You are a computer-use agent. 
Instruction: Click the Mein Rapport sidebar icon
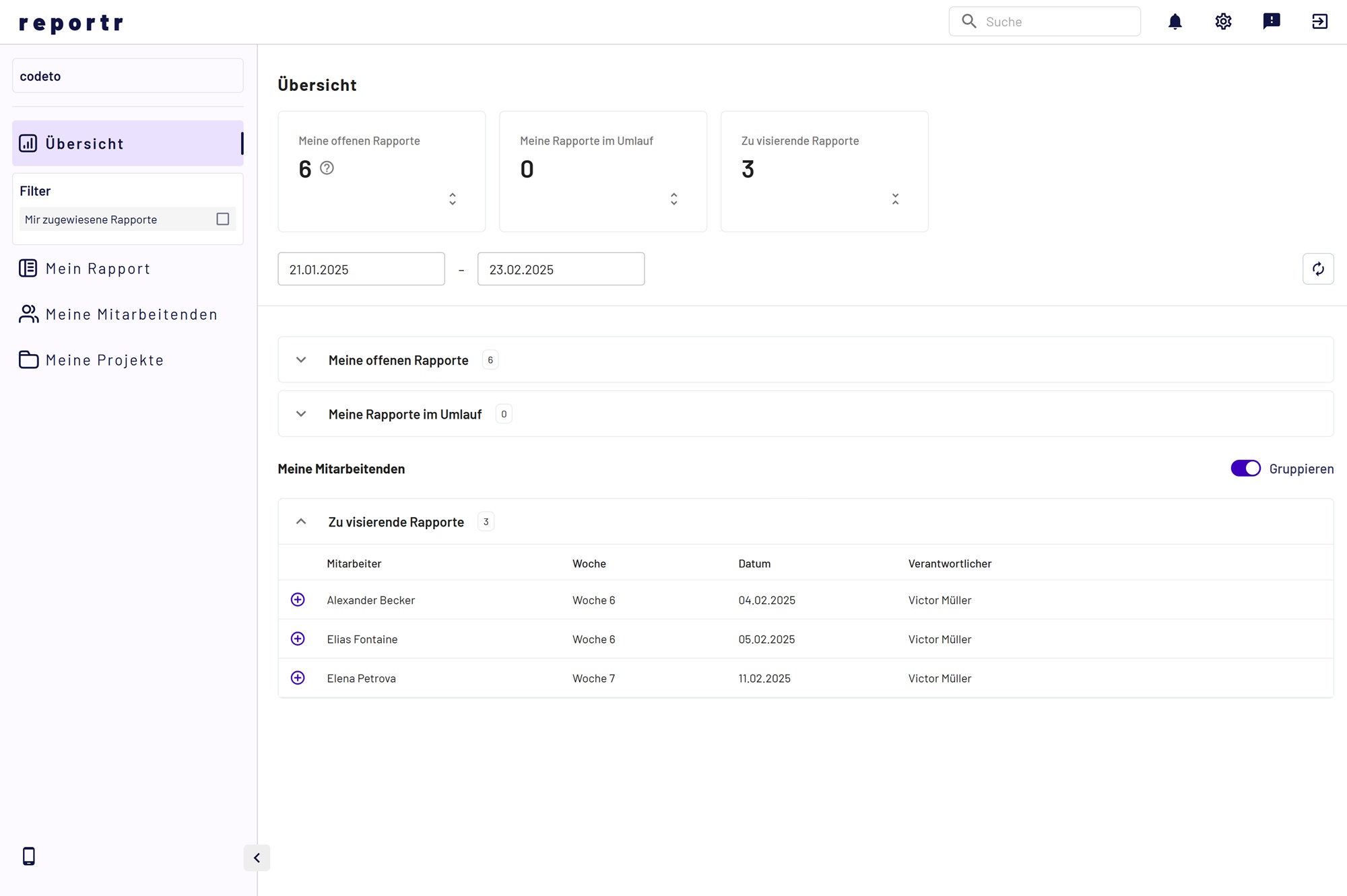pos(28,268)
